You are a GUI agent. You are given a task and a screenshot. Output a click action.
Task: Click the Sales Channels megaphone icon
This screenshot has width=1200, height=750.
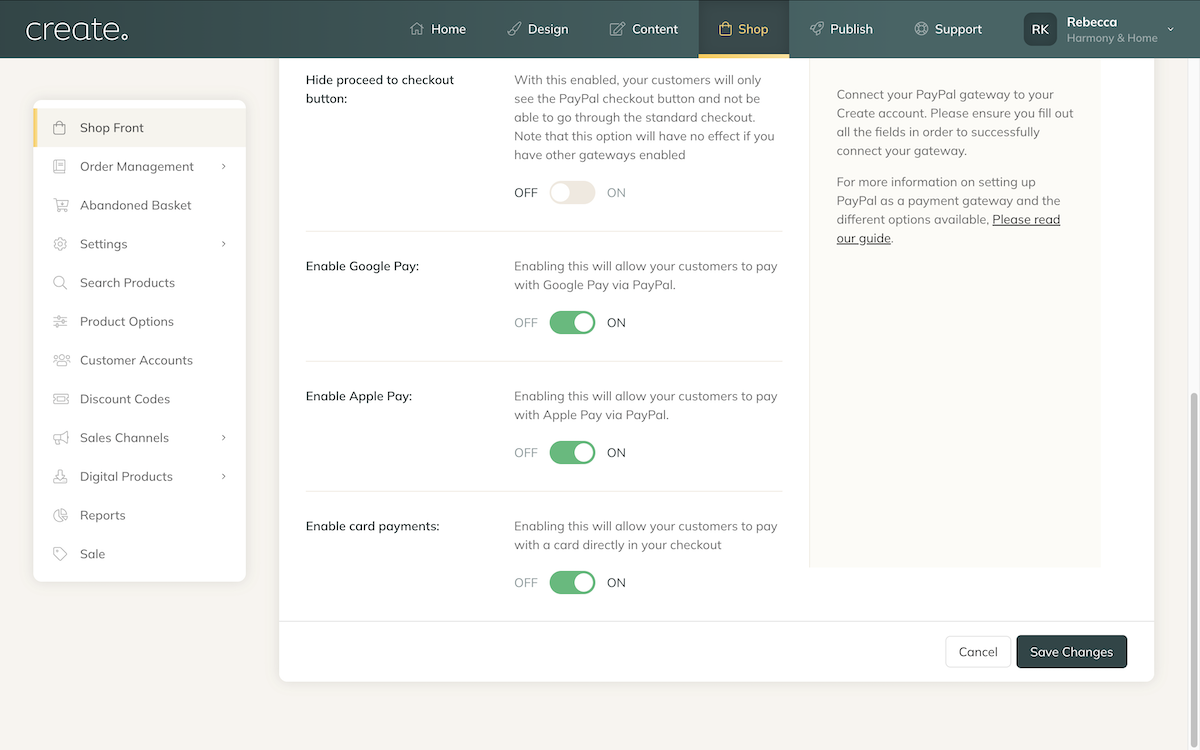click(x=60, y=438)
